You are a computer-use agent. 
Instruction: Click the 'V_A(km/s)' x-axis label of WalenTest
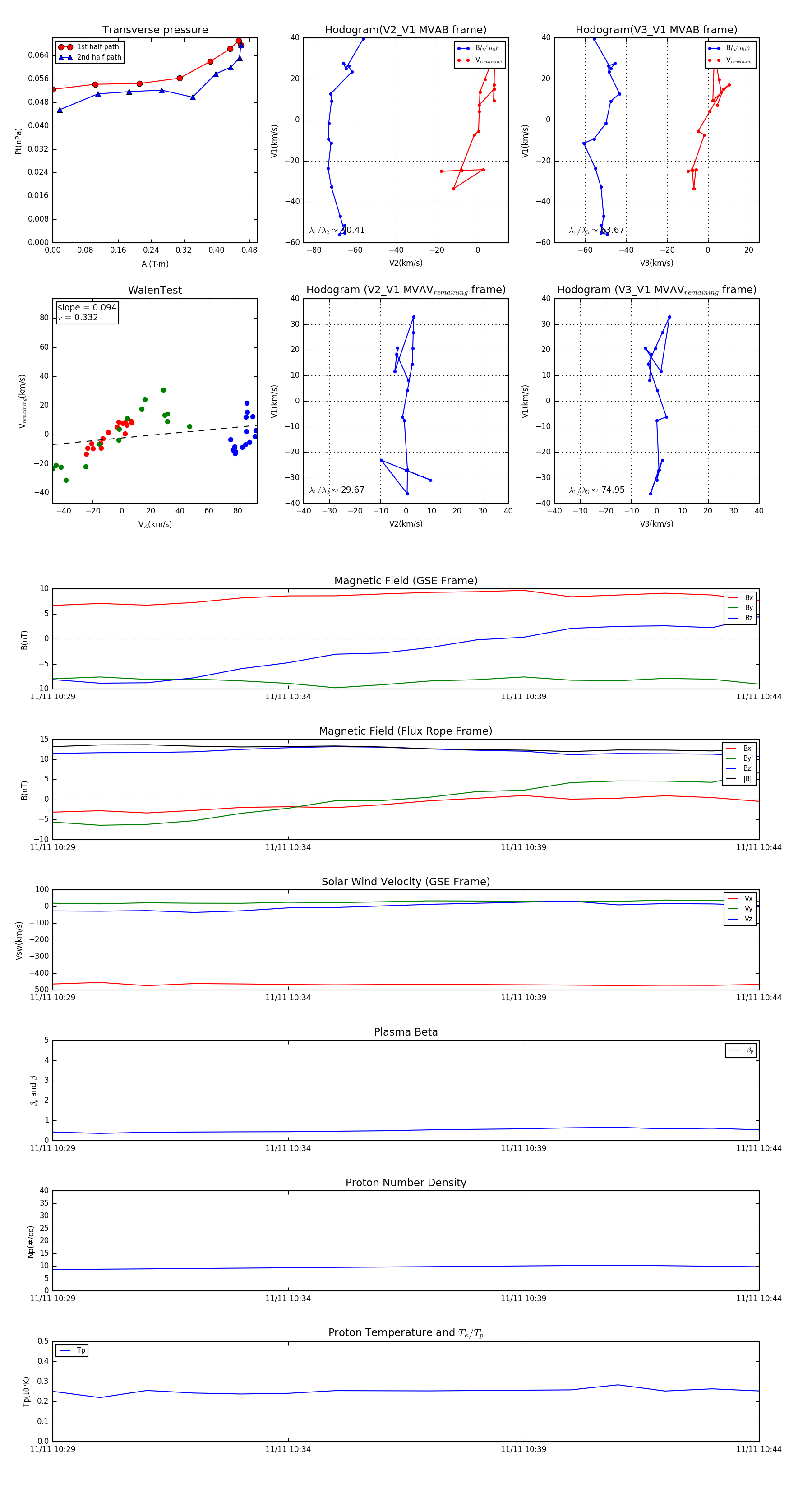click(x=155, y=524)
